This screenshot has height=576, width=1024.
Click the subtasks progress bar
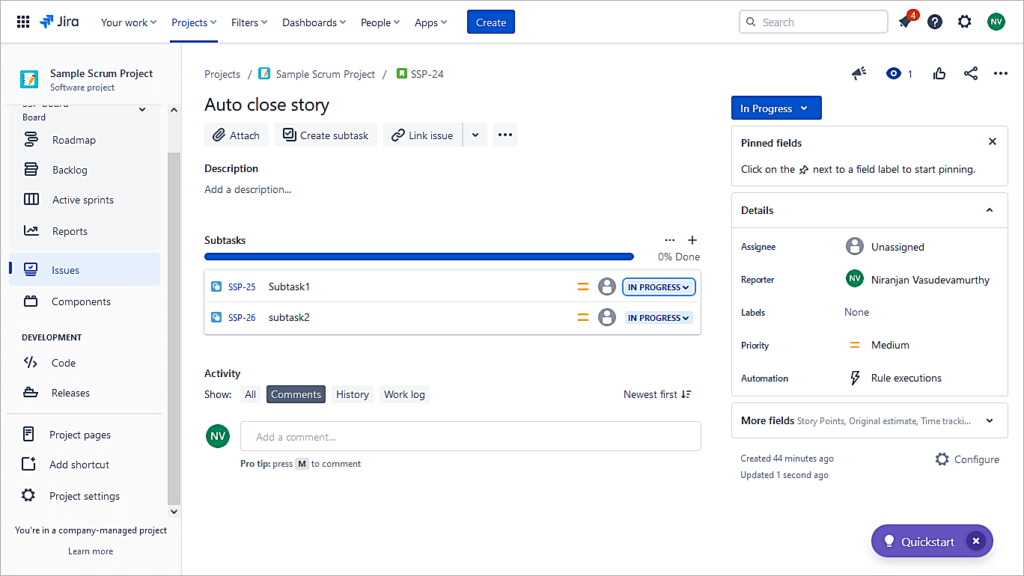[419, 256]
